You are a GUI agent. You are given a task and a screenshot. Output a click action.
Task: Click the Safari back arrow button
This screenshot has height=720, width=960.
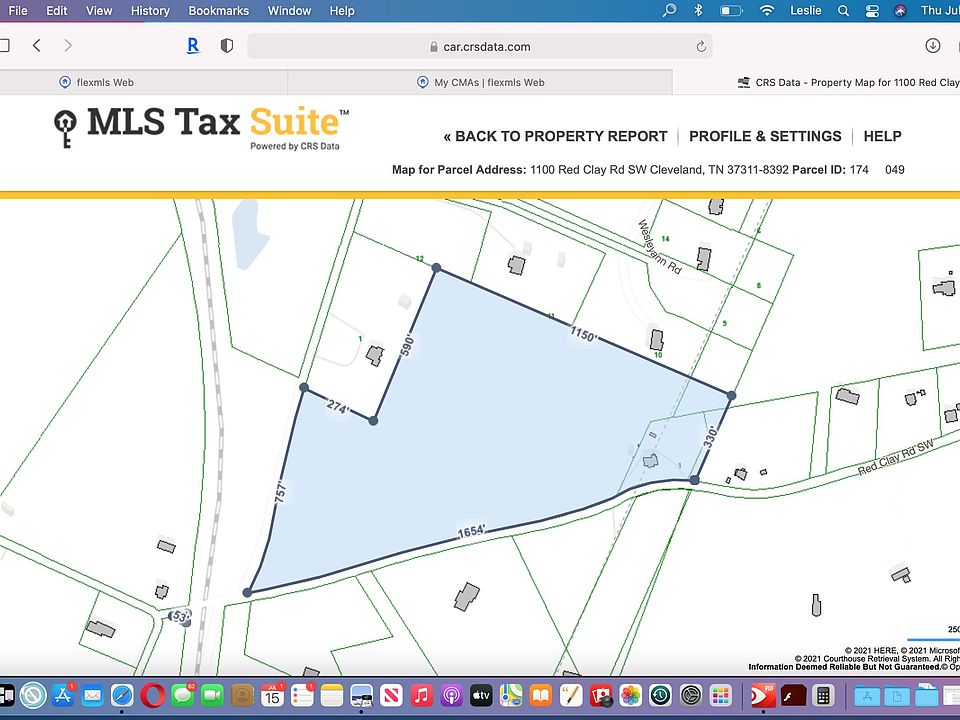point(37,46)
